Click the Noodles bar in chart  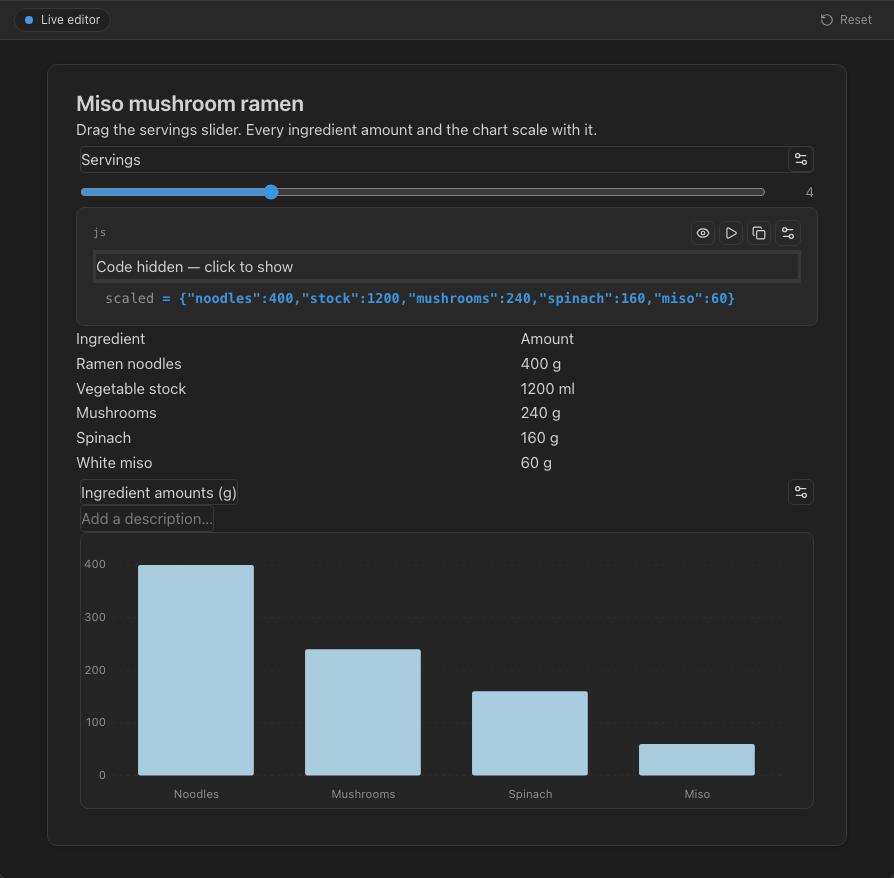point(196,670)
